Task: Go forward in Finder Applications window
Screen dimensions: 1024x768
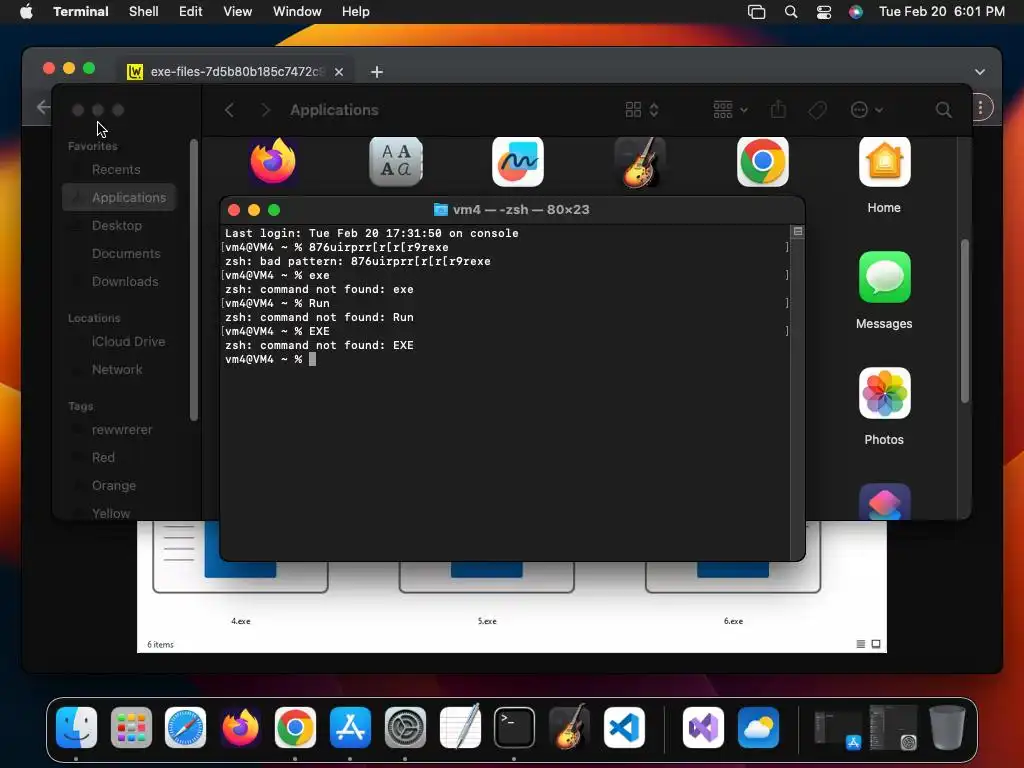Action: click(265, 110)
